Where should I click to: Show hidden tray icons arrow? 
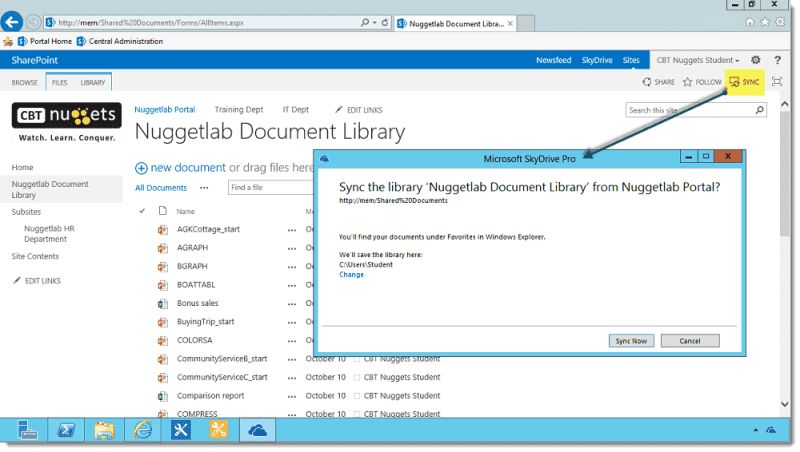pos(756,430)
